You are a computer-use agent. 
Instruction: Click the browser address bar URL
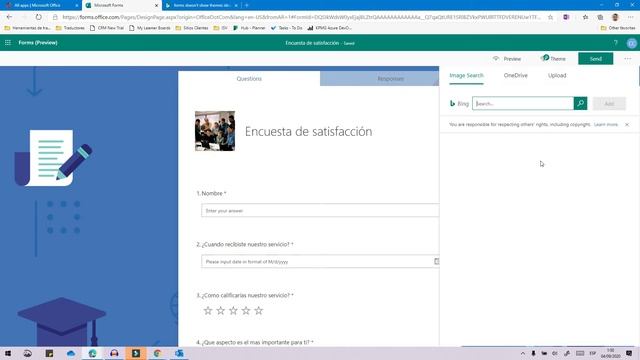point(301,17)
